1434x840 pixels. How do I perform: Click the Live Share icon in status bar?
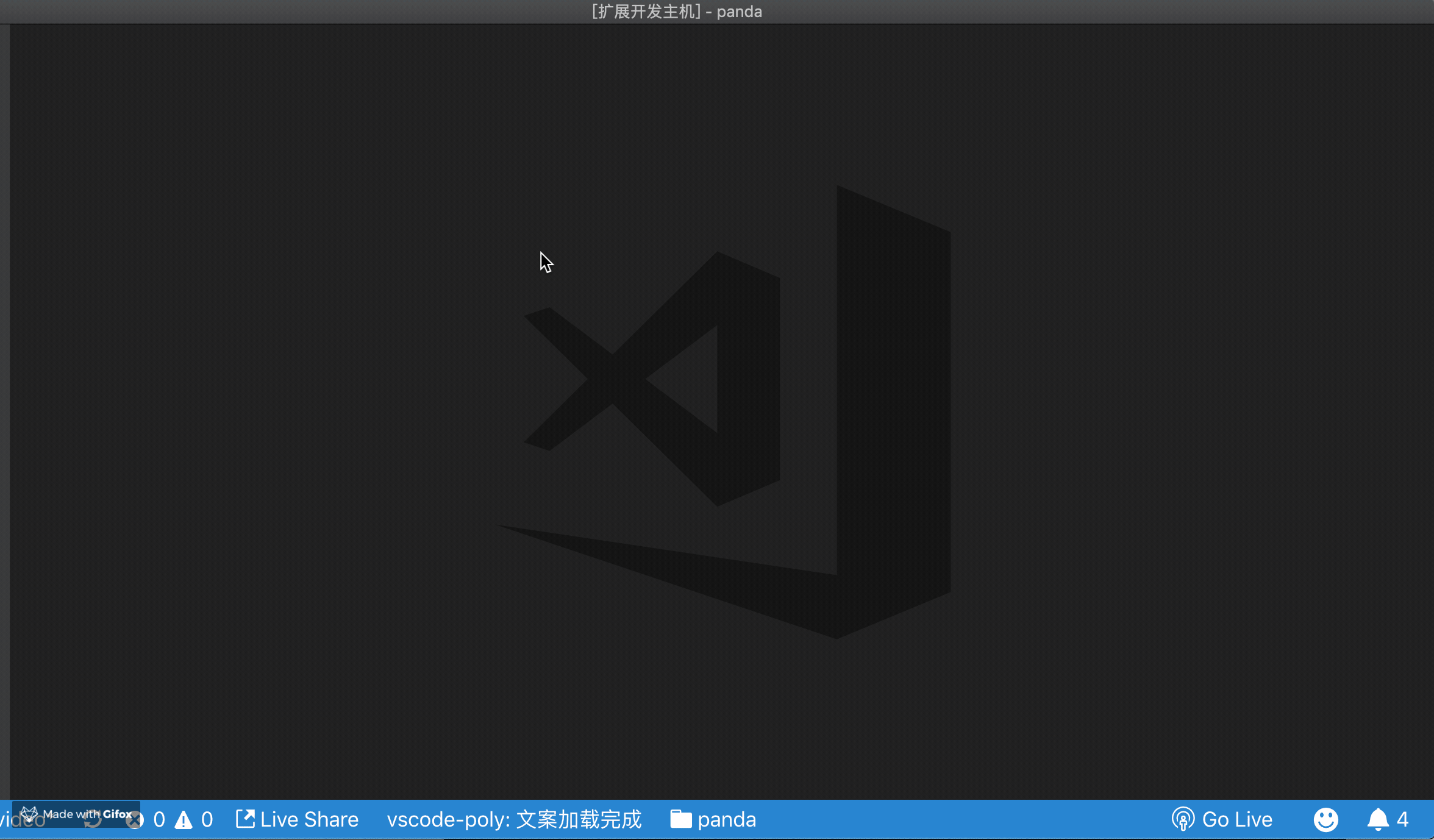[x=247, y=819]
